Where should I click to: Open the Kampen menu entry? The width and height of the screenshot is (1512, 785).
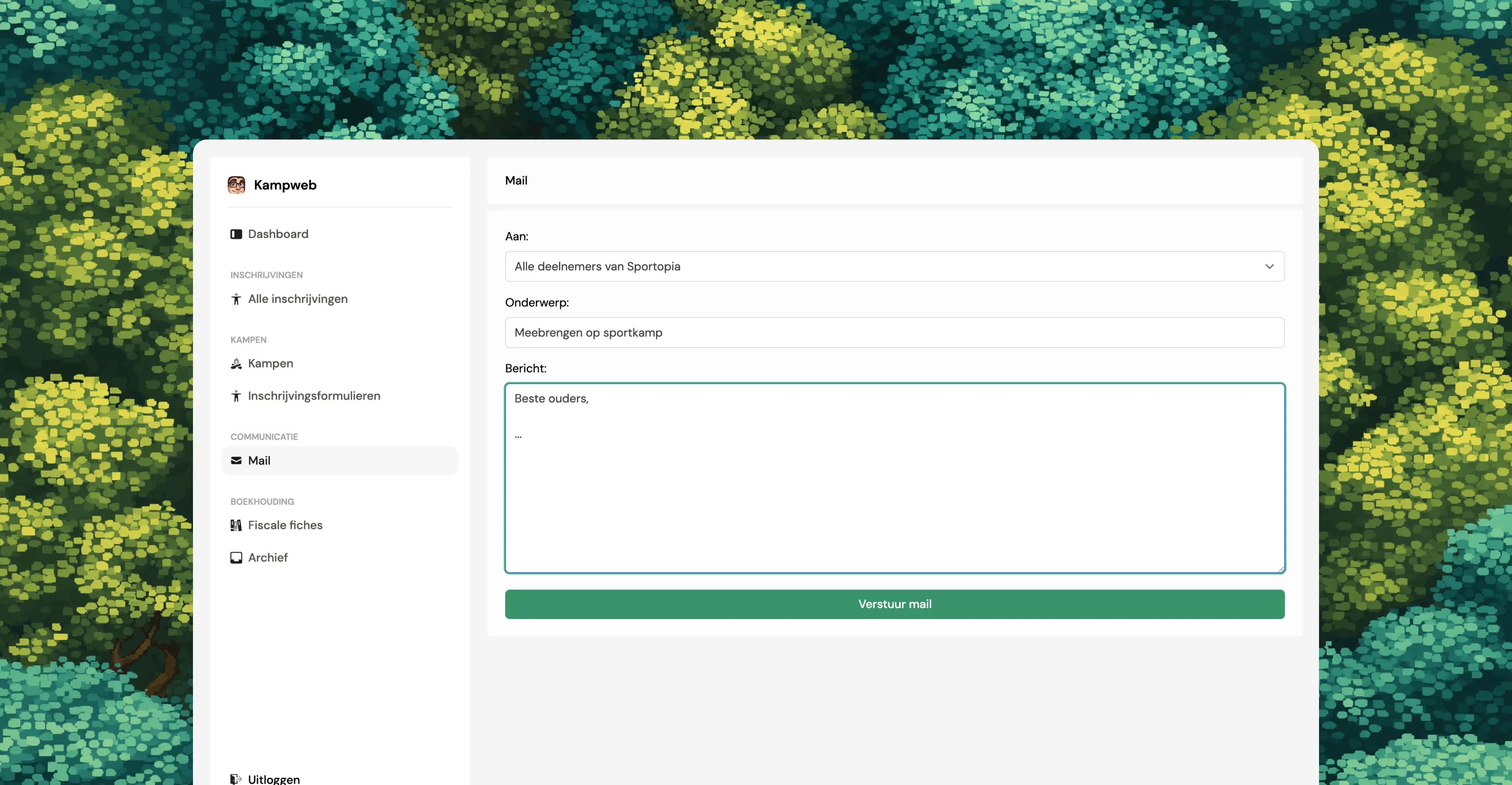(x=271, y=364)
